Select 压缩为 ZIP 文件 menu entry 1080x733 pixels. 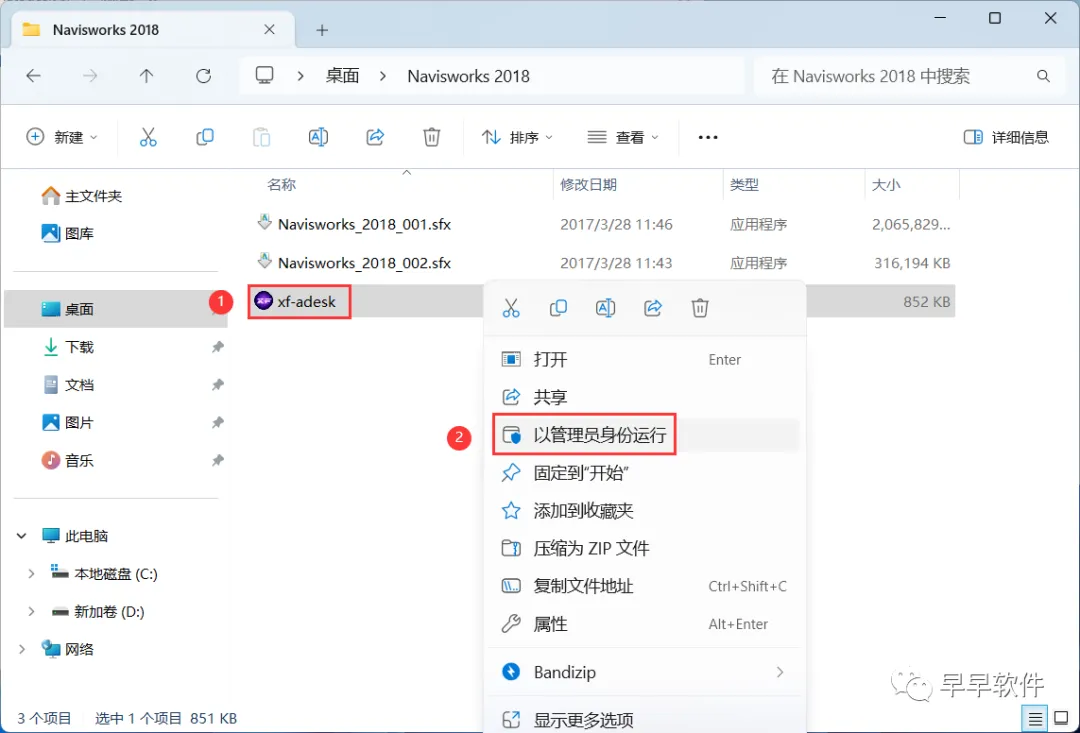point(645,548)
